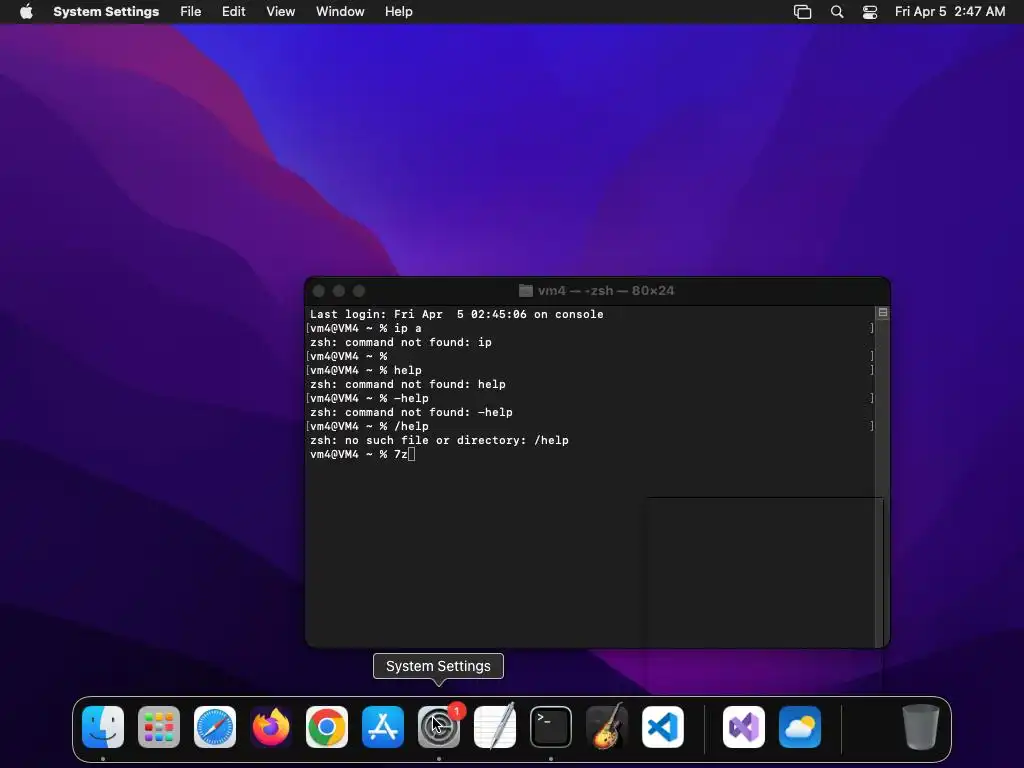Screen dimensions: 1024x768
Task: Open the Apple menu
Action: coord(26,12)
